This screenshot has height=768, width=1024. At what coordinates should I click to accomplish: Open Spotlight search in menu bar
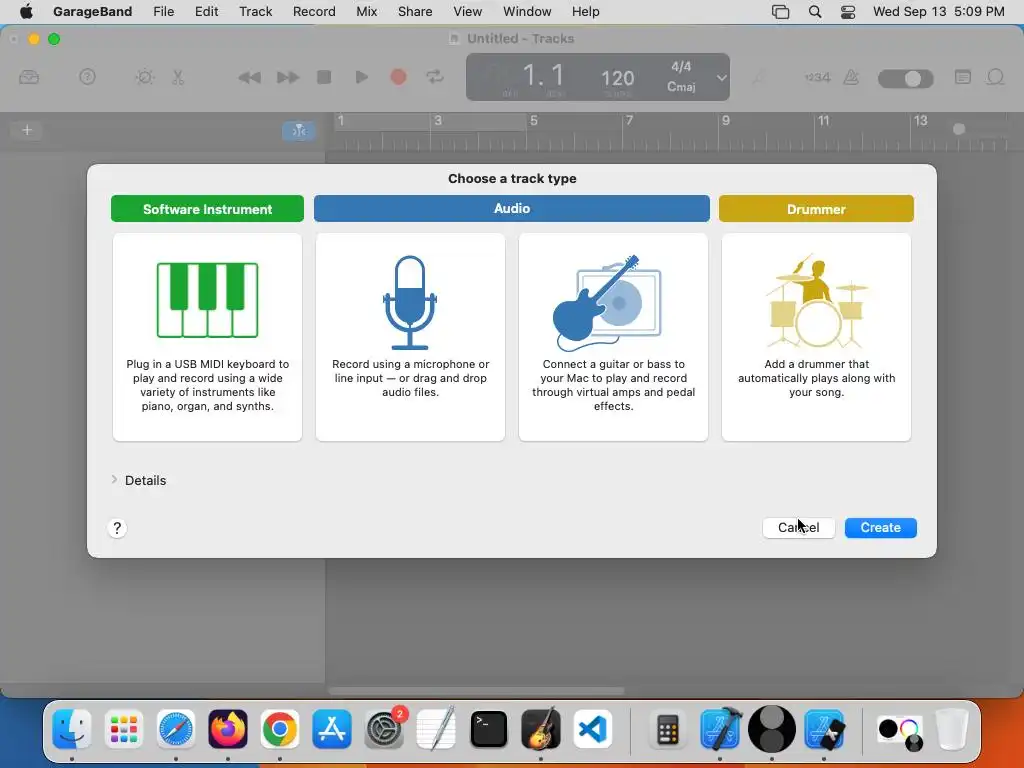click(815, 12)
